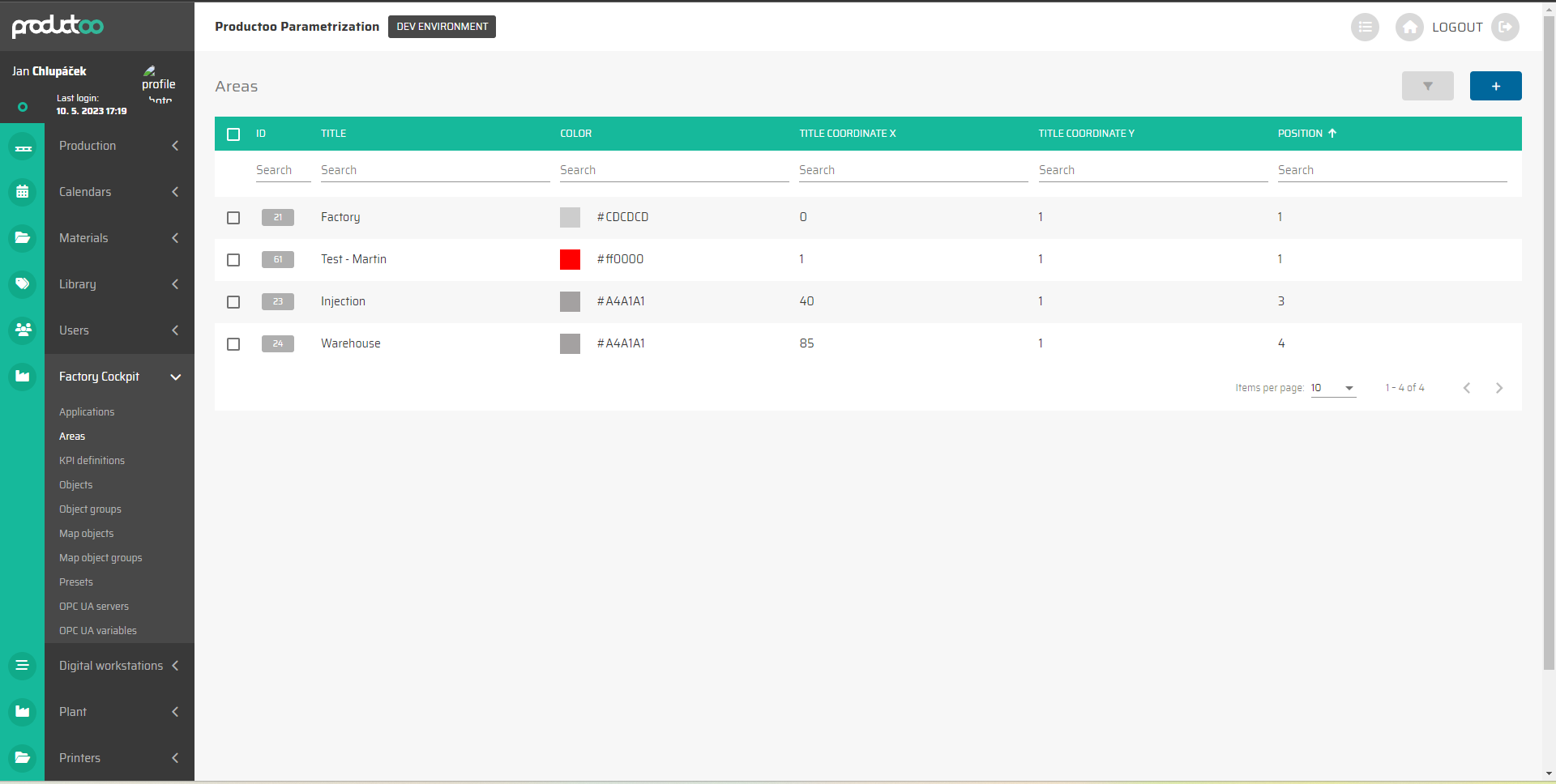
Task: Tick the checkbox for Injection row
Action: tap(233, 302)
